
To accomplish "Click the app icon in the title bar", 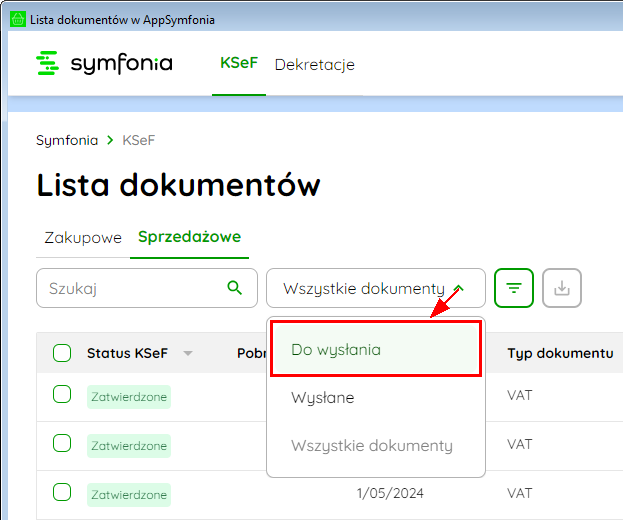I will pyautogui.click(x=17, y=19).
